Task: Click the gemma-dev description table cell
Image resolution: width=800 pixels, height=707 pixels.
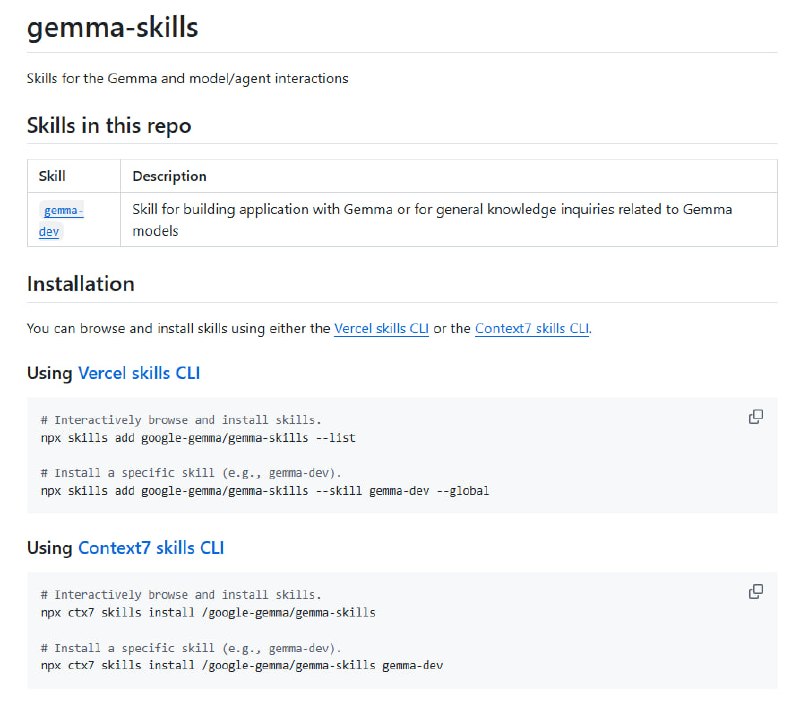Action: click(x=449, y=220)
